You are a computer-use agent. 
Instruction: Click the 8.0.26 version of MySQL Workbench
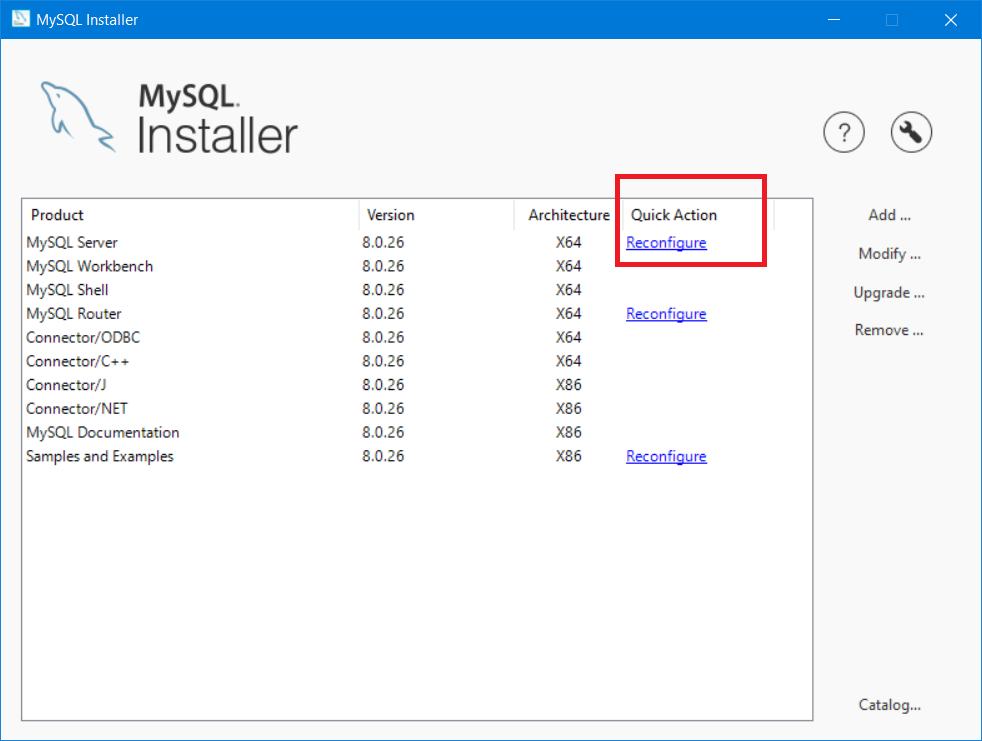coord(383,266)
